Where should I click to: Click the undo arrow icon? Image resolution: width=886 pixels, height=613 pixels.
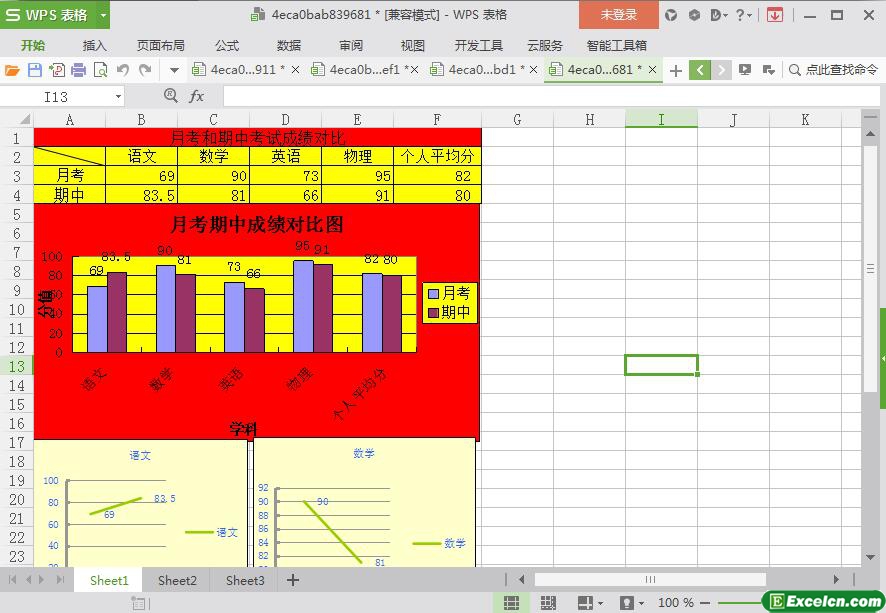coord(123,70)
